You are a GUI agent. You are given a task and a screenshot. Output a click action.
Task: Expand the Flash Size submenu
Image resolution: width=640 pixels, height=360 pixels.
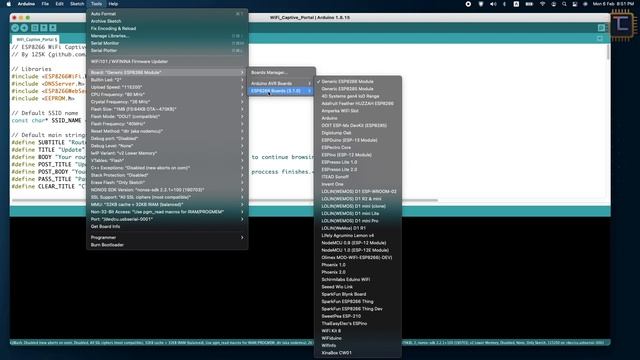coord(167,109)
